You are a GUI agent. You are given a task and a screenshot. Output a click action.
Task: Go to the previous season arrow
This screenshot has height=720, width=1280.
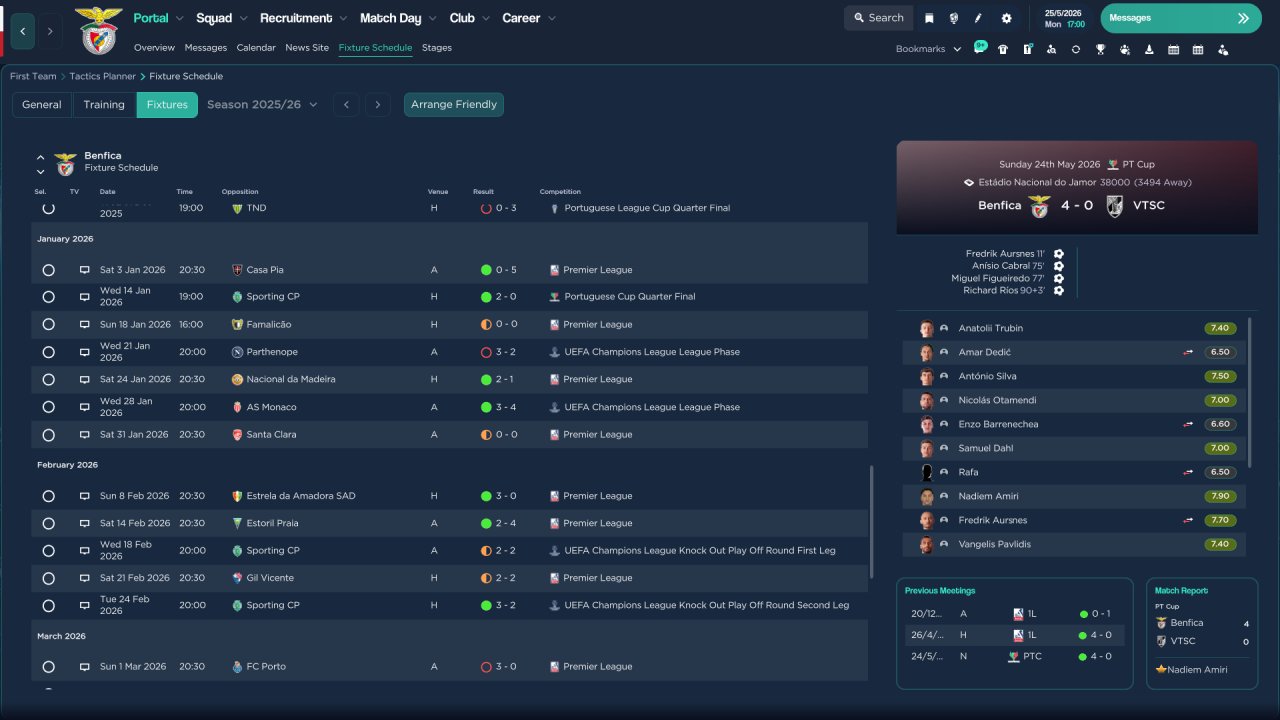[x=346, y=105]
